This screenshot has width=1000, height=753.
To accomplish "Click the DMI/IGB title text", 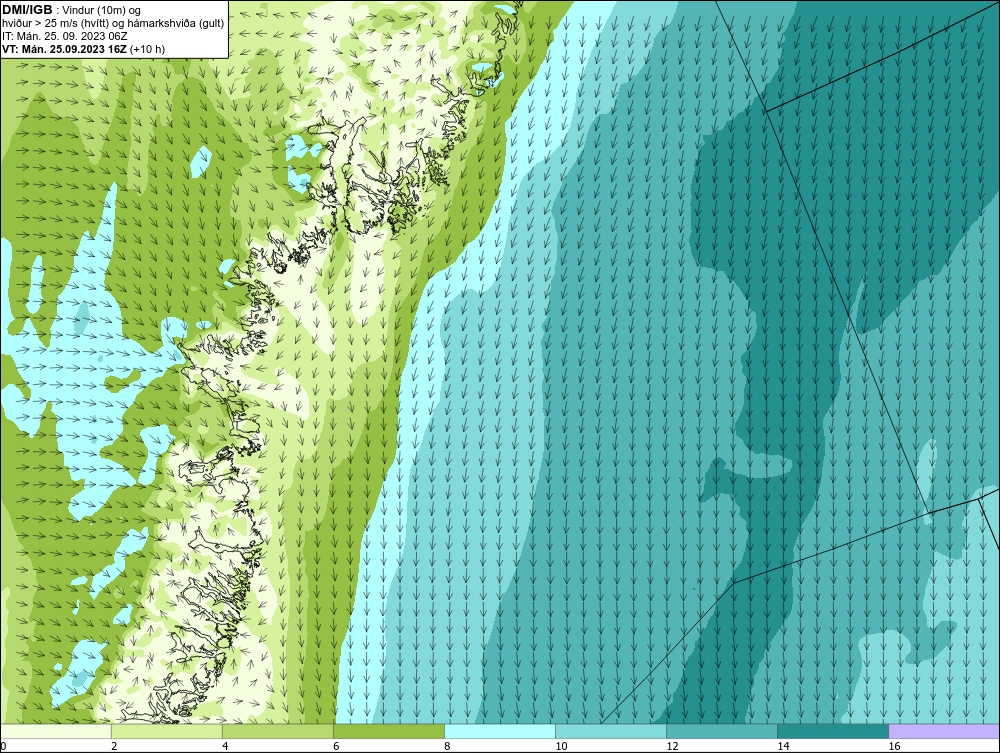I will click(x=27, y=10).
